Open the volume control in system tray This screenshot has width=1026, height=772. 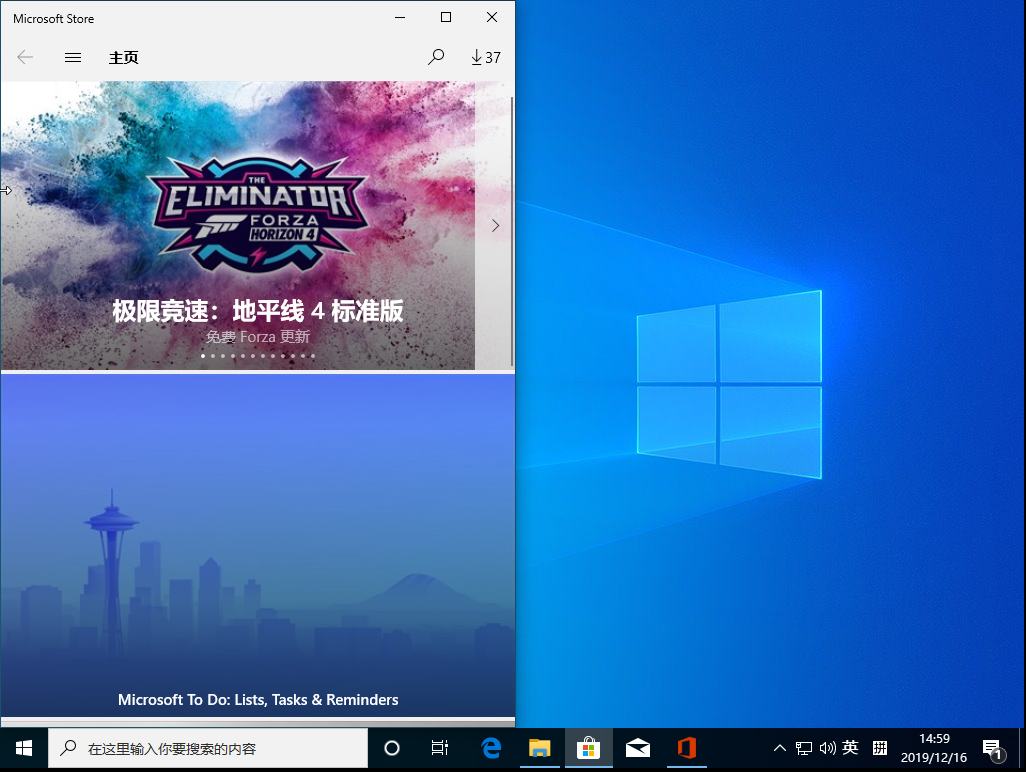(826, 747)
